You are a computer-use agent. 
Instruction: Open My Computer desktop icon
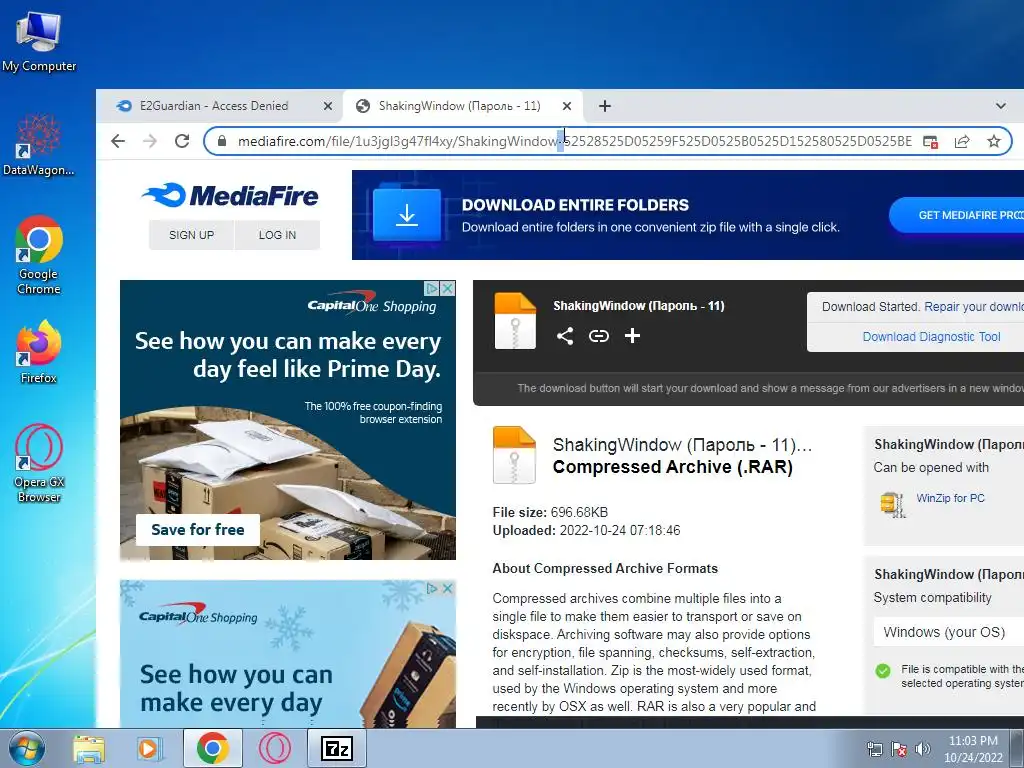pyautogui.click(x=39, y=40)
